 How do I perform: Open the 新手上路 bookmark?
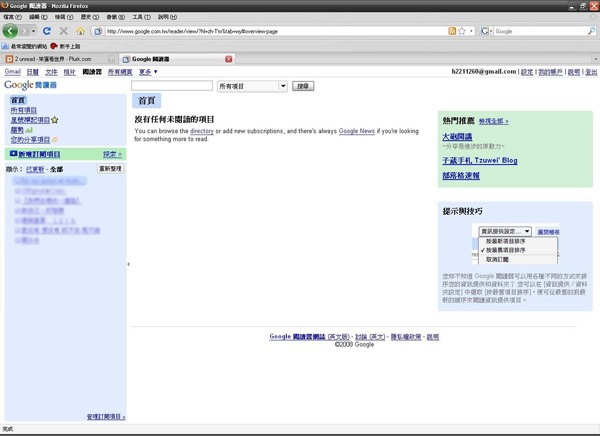65,46
